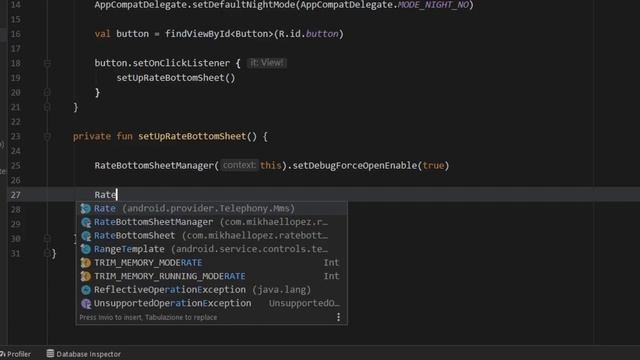
Task: Select TRIM_MEMORY_RUNNING_MODERATE suggestion
Action: tap(211, 276)
